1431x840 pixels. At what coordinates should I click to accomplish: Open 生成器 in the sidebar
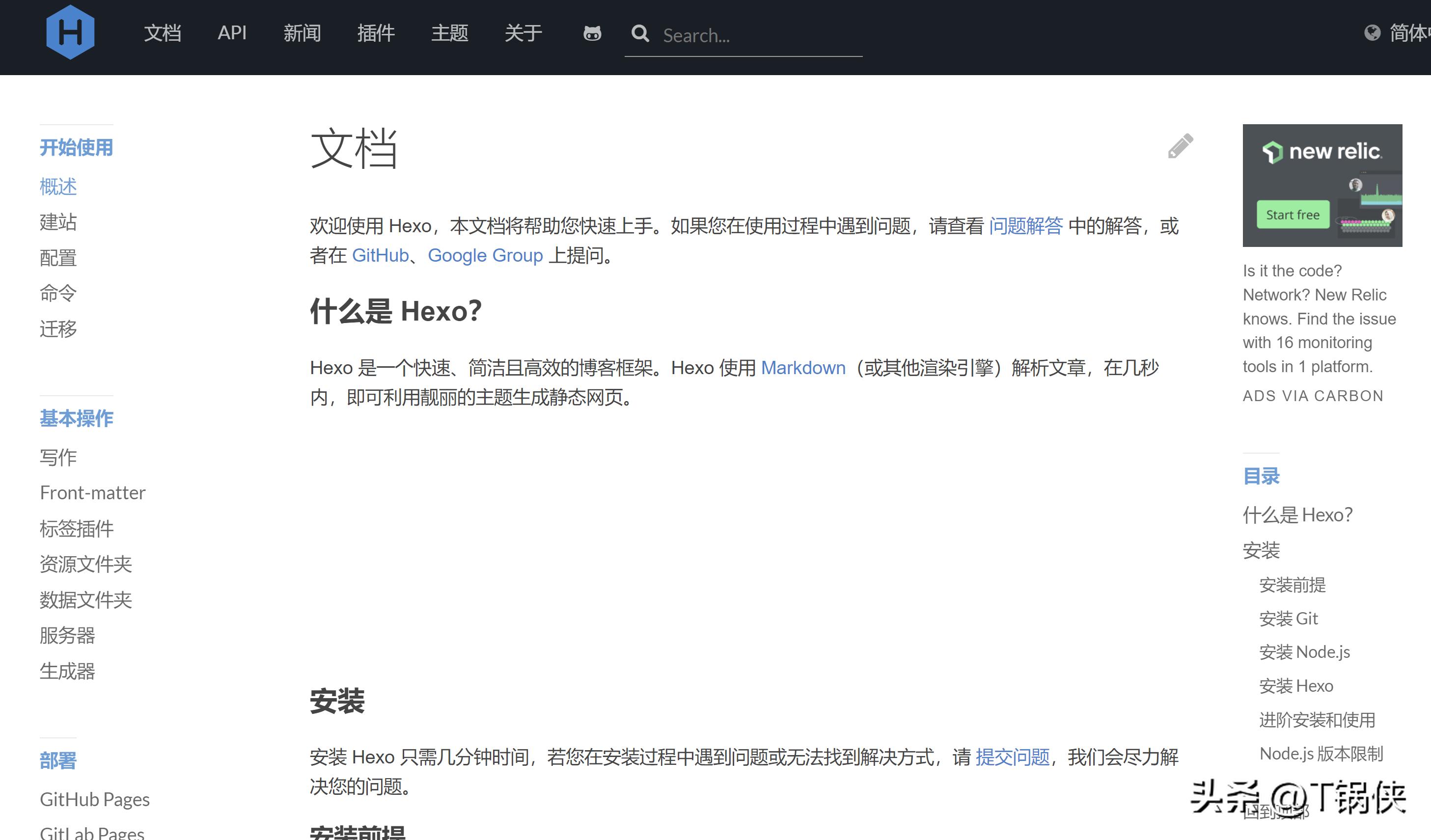point(67,672)
